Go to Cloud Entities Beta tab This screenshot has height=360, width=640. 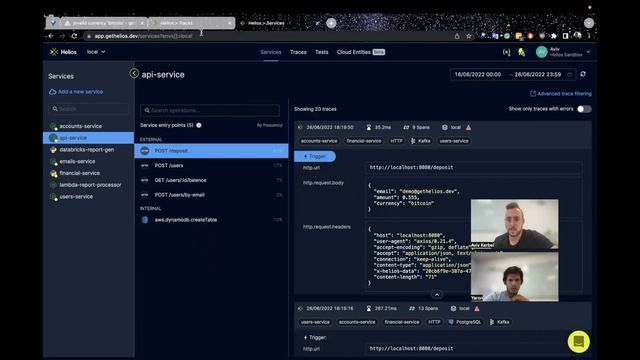click(x=361, y=52)
